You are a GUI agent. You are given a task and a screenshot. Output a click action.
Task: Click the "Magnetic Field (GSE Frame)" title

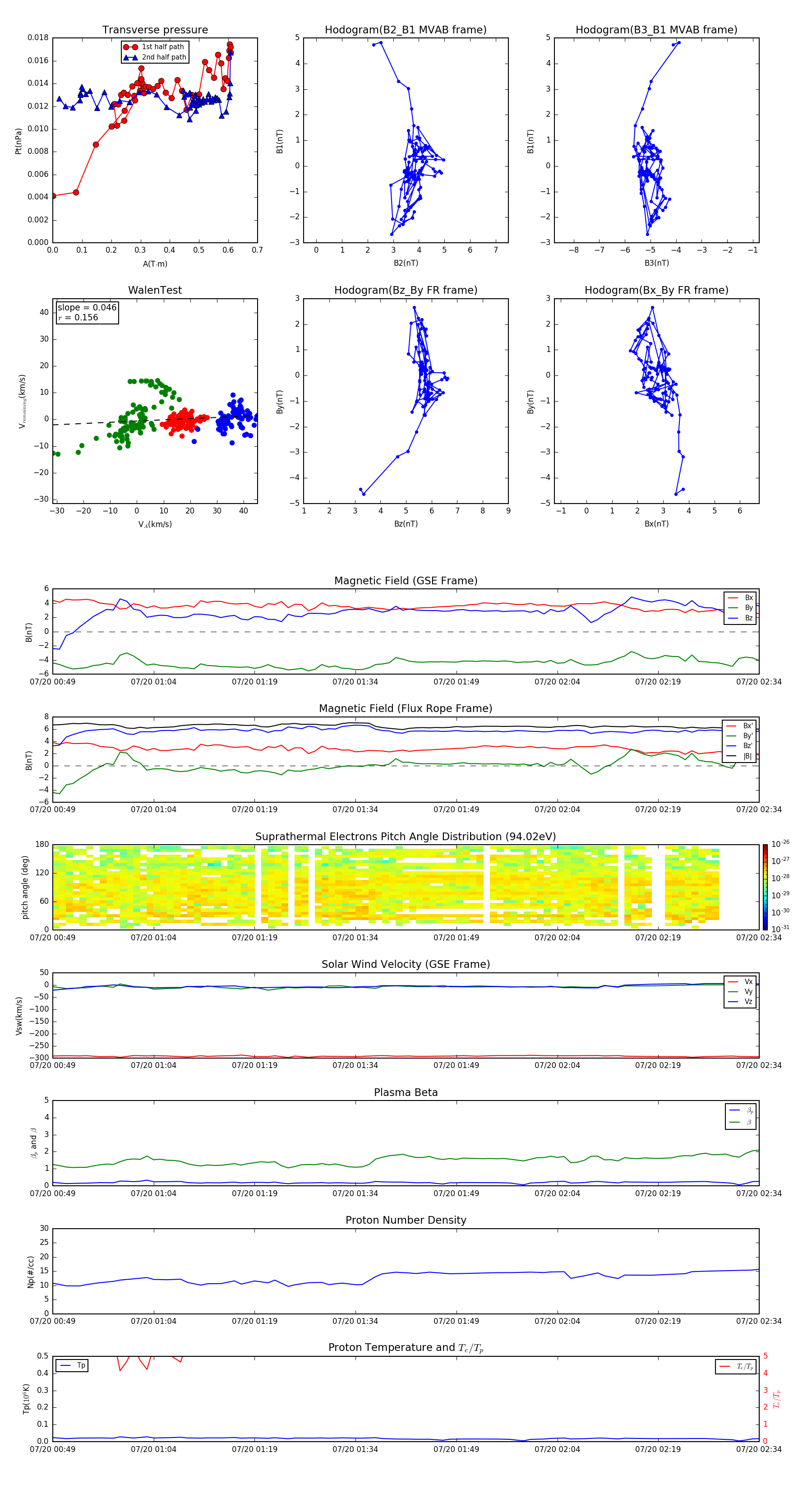click(406, 581)
